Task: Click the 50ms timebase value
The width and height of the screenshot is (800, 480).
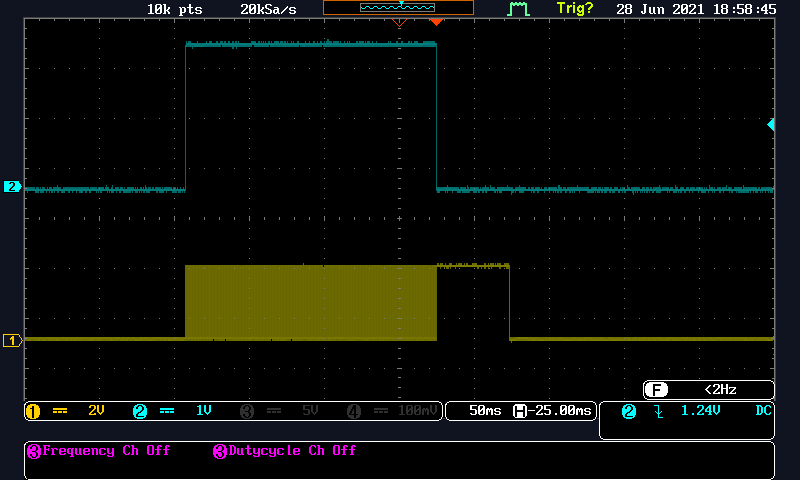Action: (x=485, y=411)
